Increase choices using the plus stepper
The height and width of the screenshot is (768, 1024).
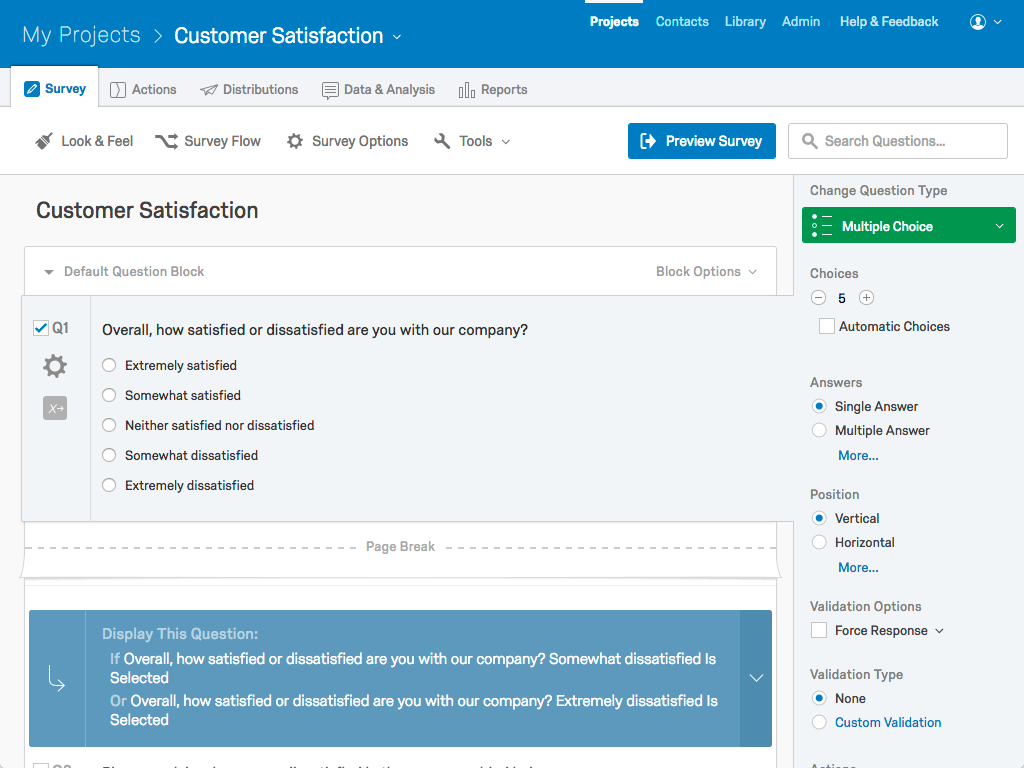(866, 297)
